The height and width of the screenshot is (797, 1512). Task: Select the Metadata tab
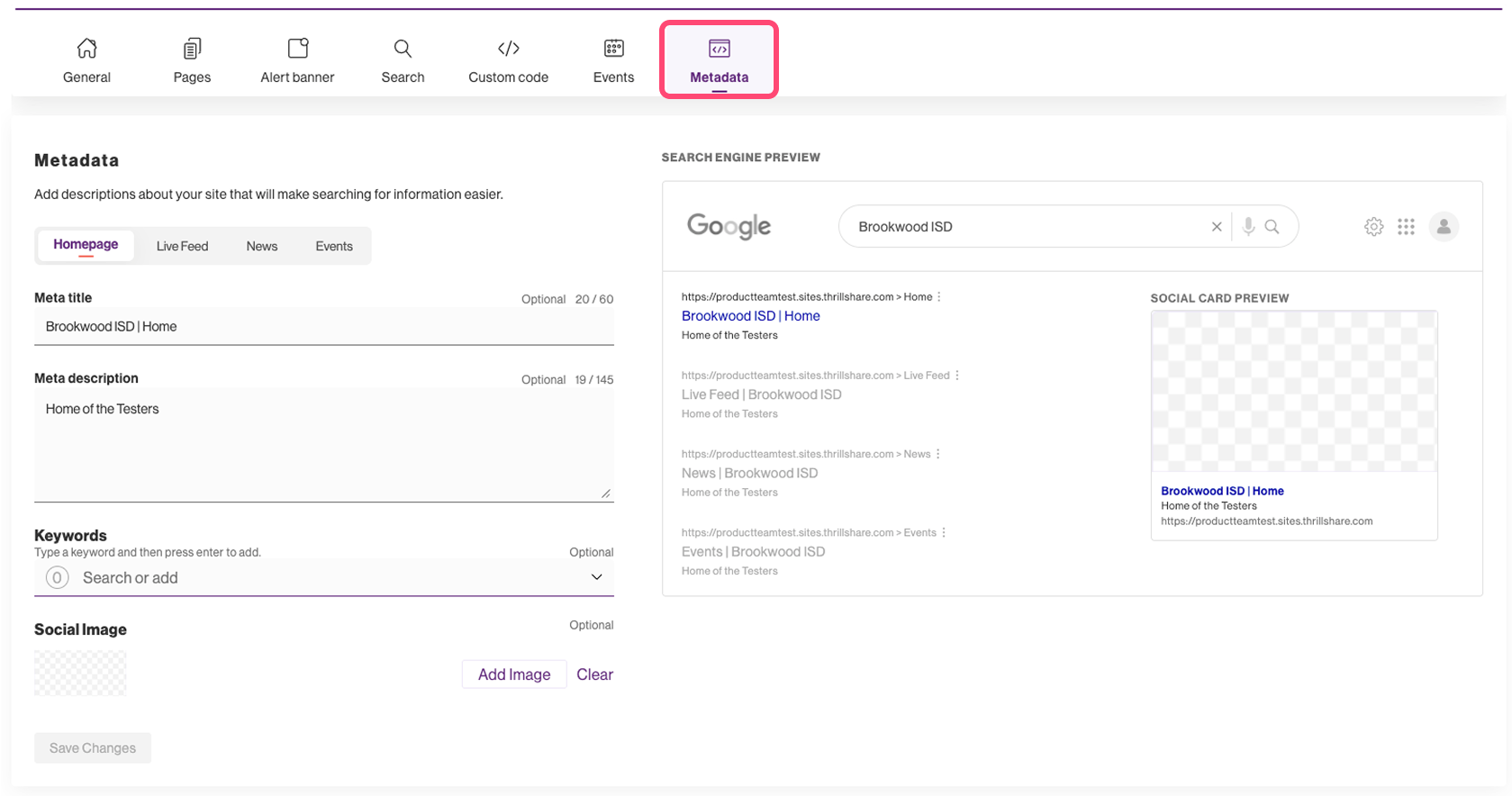(x=719, y=60)
